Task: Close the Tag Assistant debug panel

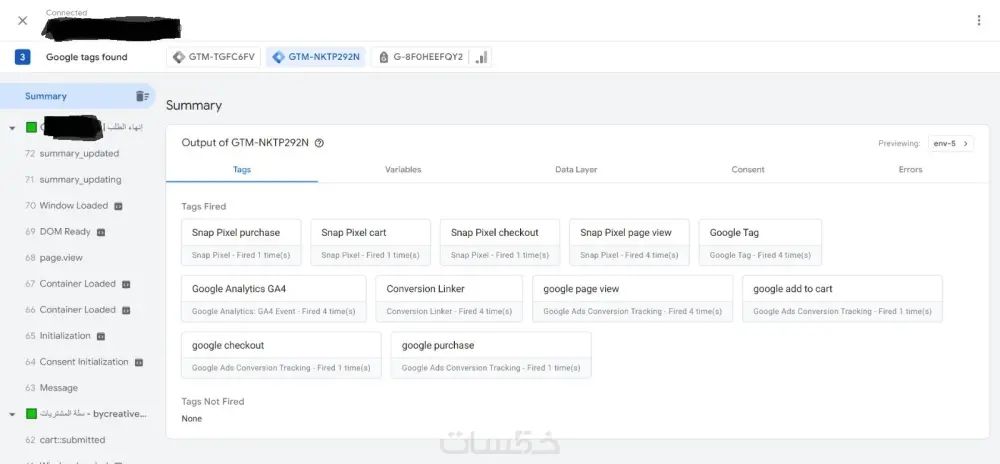Action: (x=22, y=20)
